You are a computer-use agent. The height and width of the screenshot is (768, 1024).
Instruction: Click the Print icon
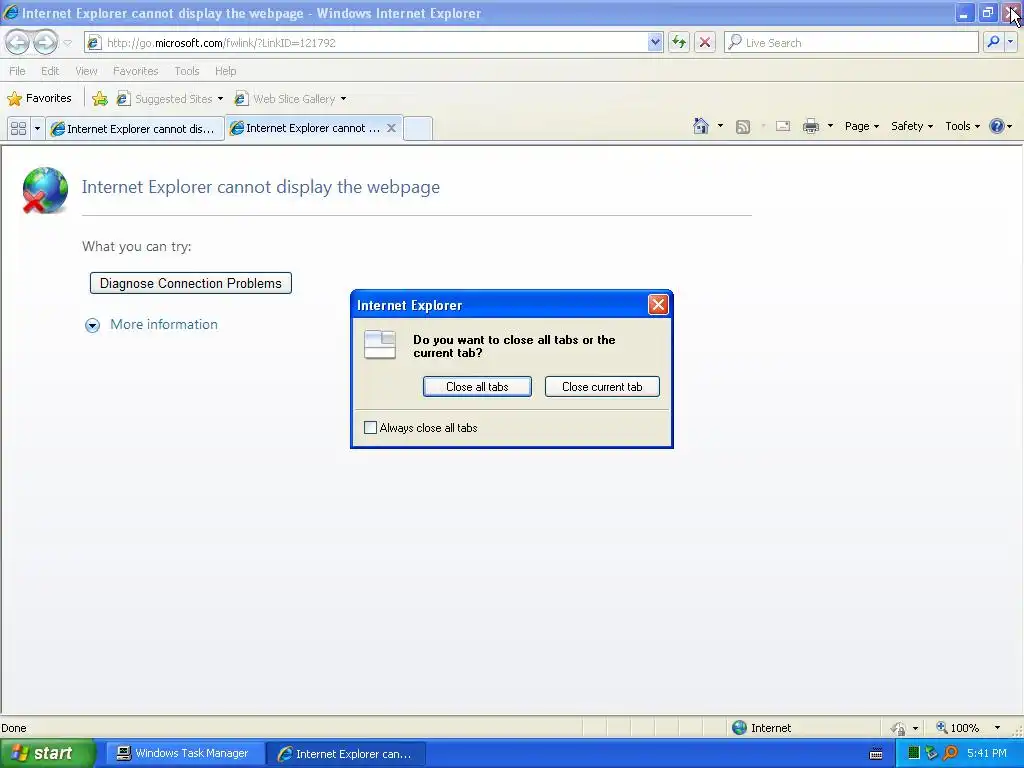click(x=810, y=126)
